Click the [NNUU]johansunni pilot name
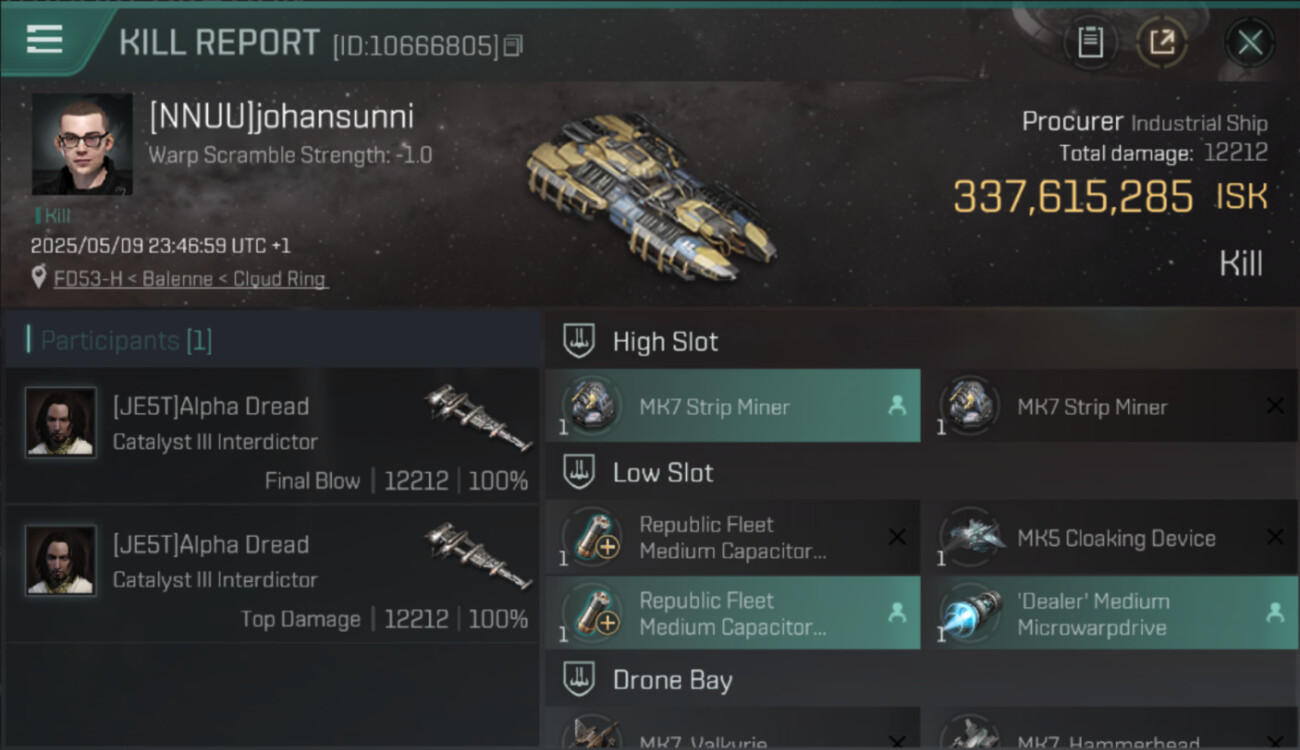 click(x=281, y=117)
